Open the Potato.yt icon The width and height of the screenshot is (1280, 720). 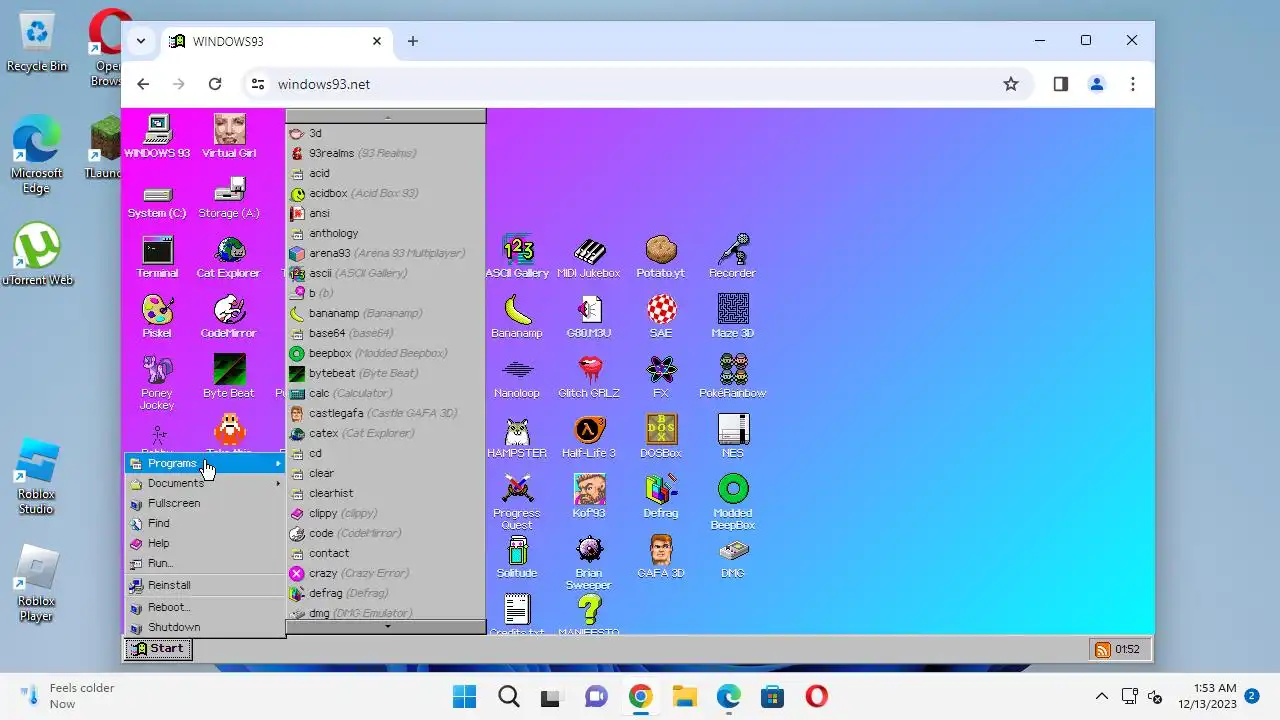pos(661,257)
